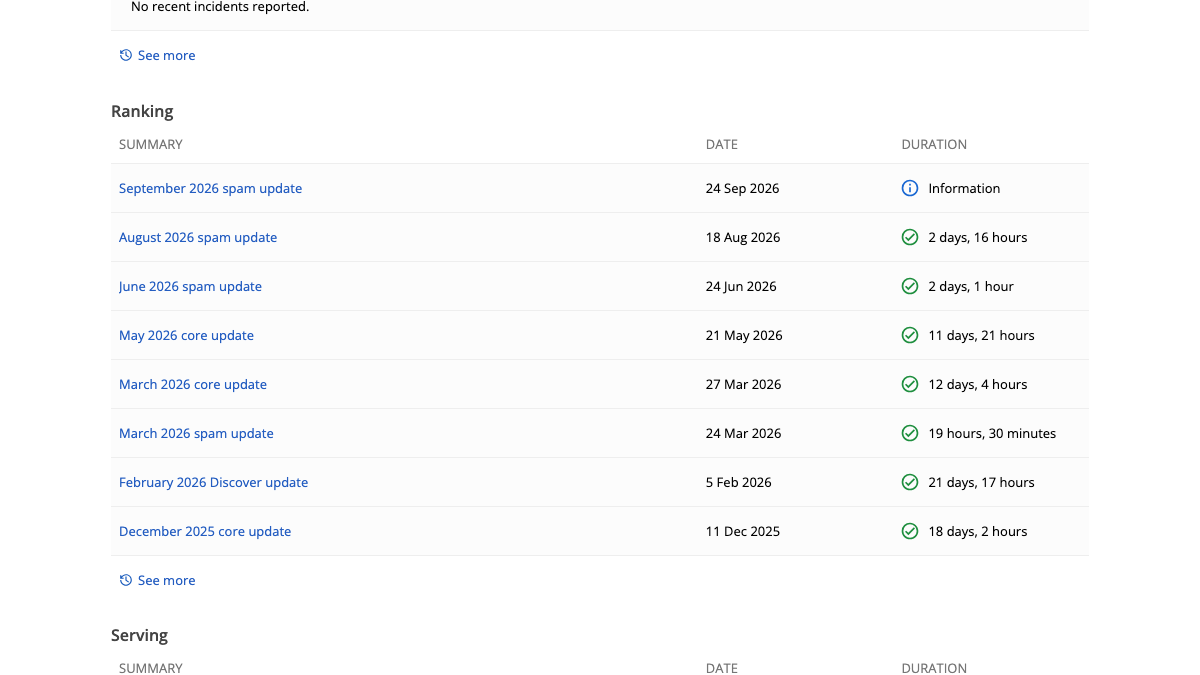The width and height of the screenshot is (1200, 675).
Task: Click See more above the Ranking heading
Action: click(x=166, y=55)
